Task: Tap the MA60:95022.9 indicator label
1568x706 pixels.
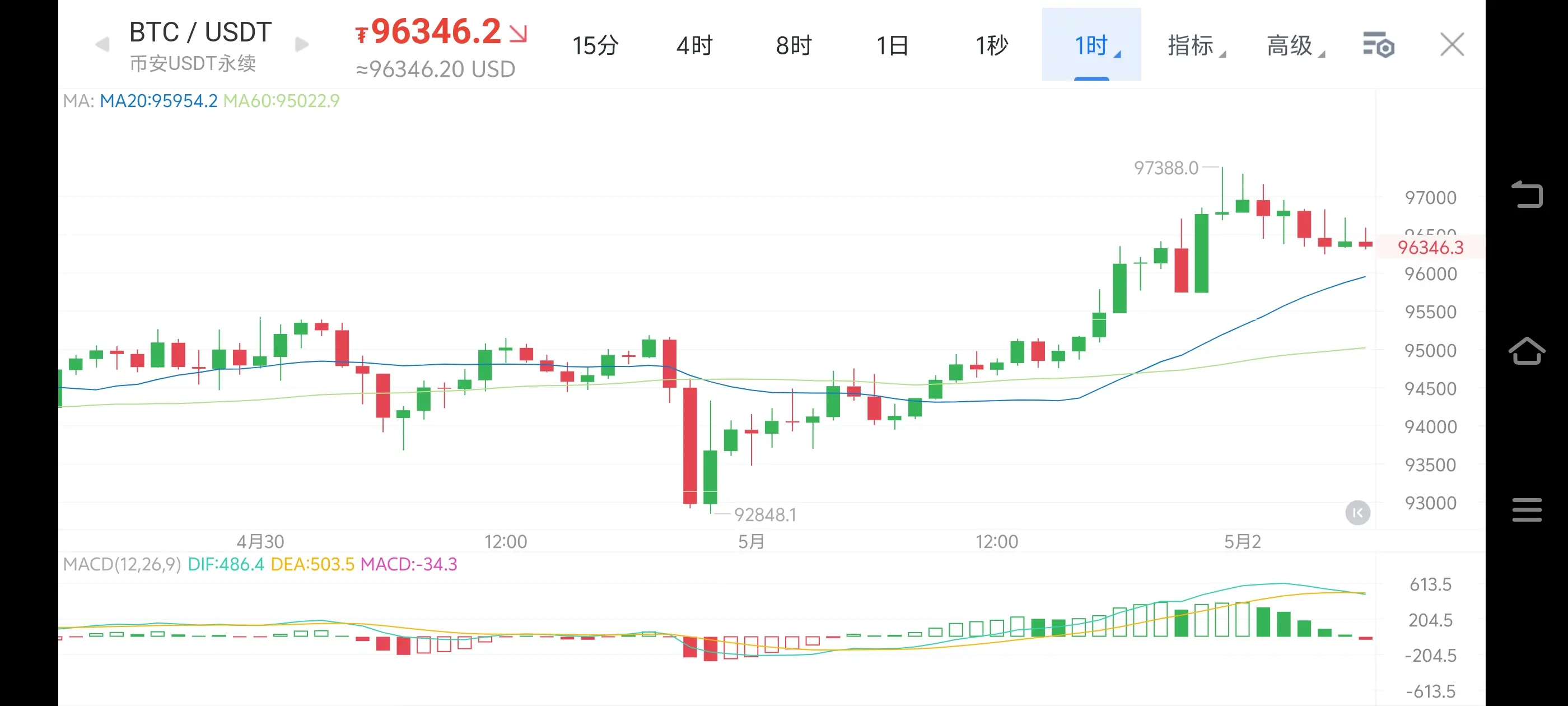Action: click(x=281, y=100)
